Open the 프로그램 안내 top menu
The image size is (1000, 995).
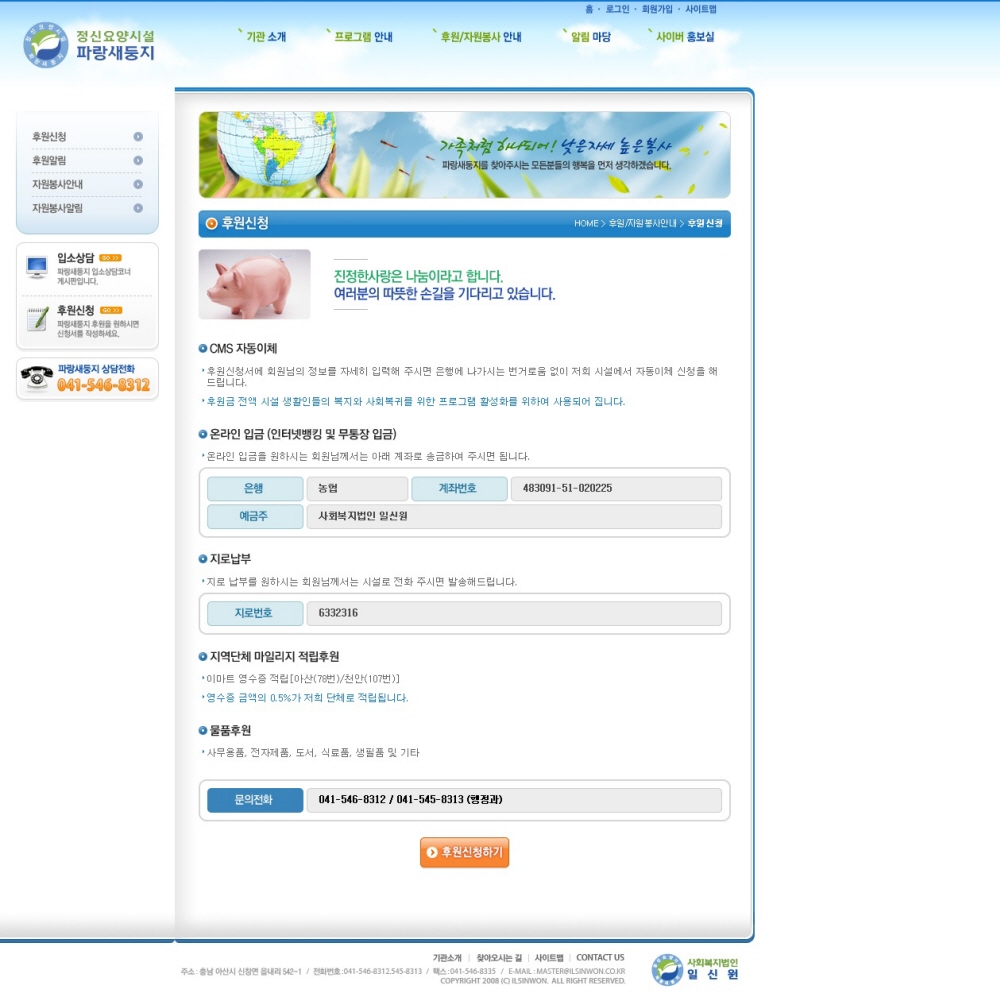362,37
